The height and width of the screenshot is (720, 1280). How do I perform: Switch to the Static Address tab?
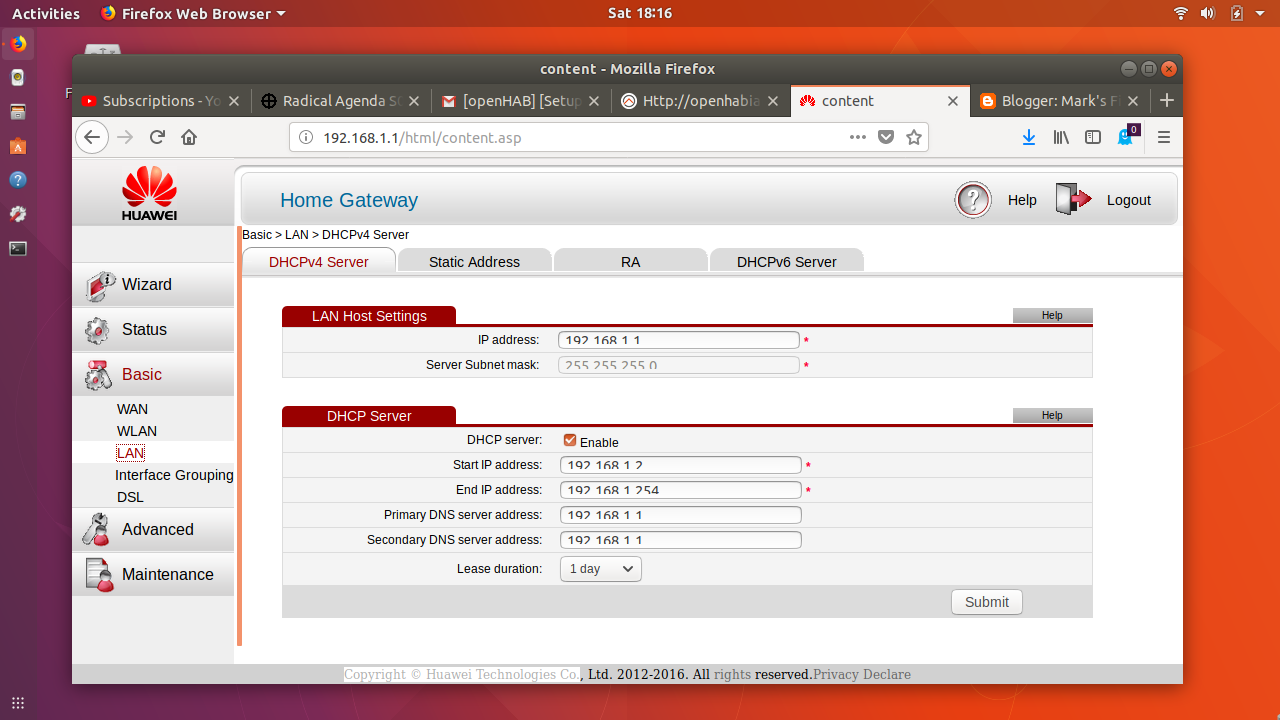[474, 262]
